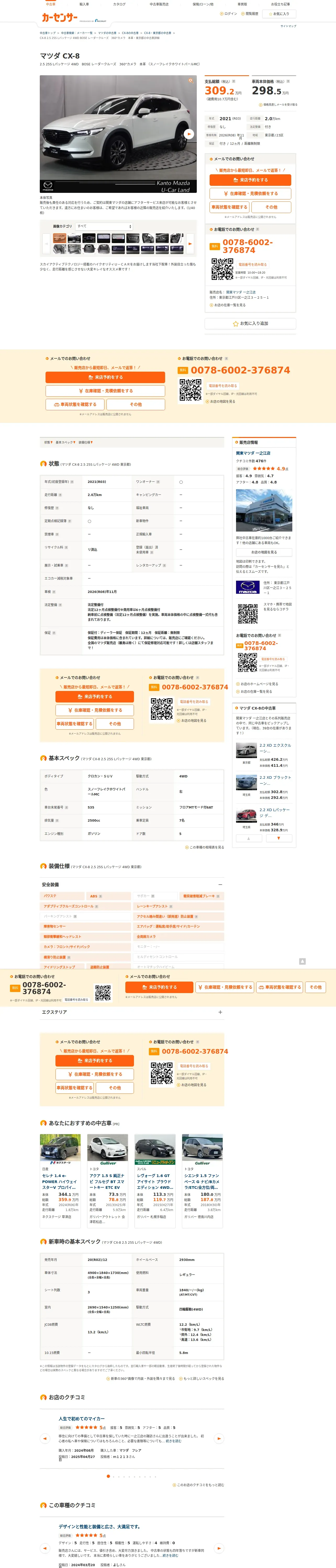Open the 保険/ローン/他 navigation tab
Viewport: 336px width, 1568px height.
click(203, 4)
